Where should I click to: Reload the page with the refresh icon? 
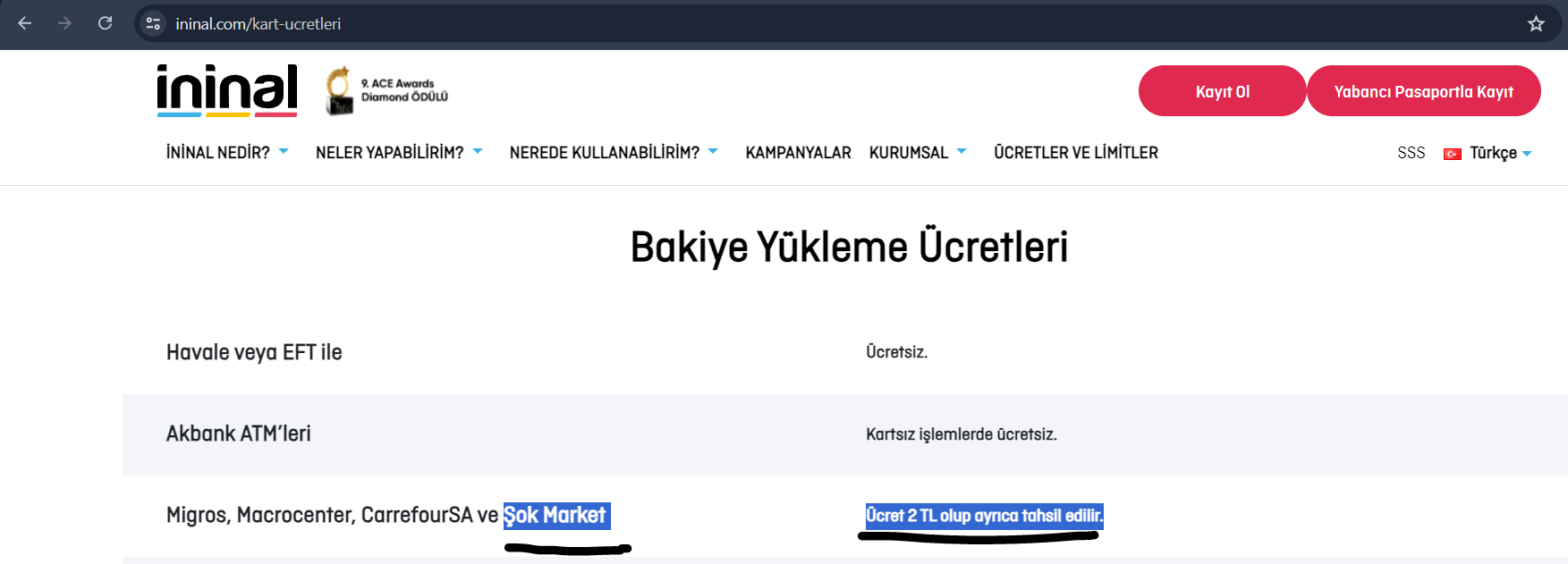[x=105, y=23]
